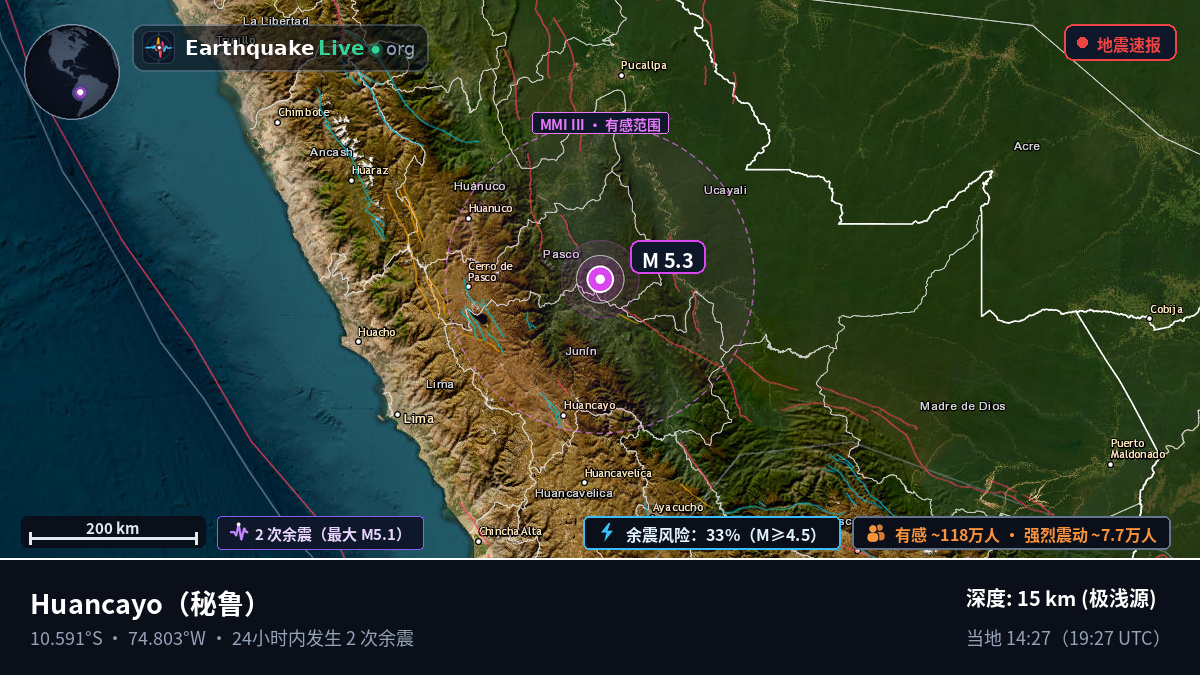Click the Pucallpa city label
The height and width of the screenshot is (675, 1200).
click(643, 65)
